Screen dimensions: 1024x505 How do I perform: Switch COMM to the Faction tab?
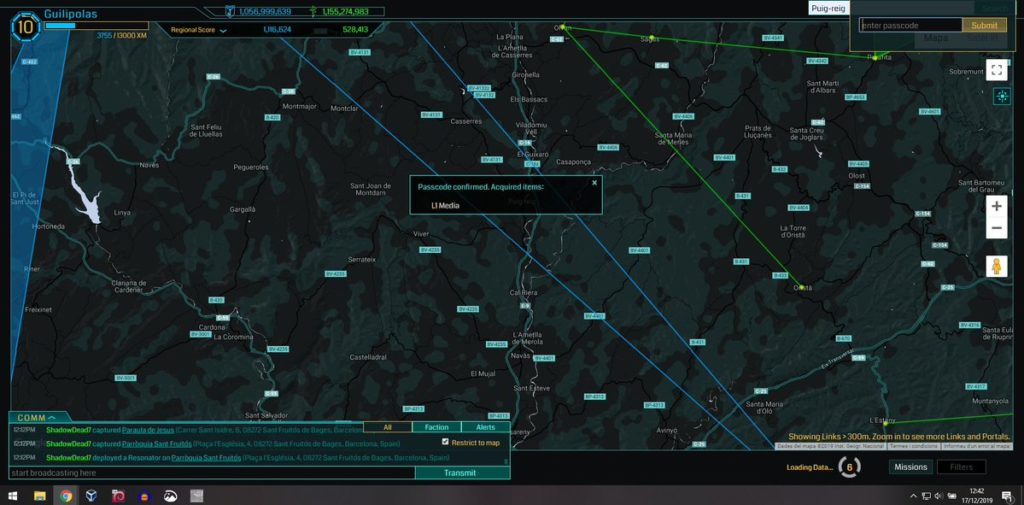pos(436,427)
